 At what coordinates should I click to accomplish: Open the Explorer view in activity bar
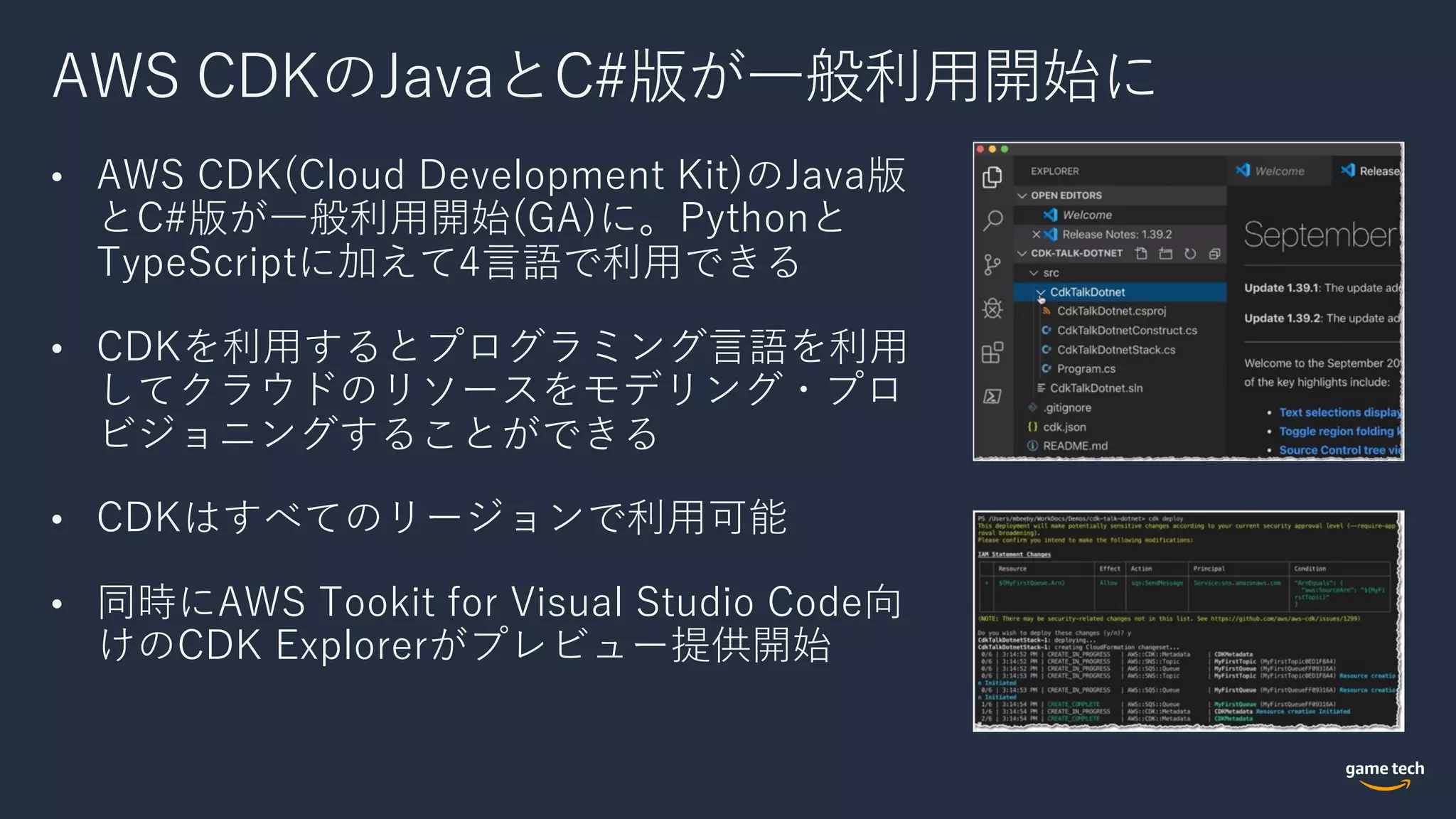(x=992, y=177)
